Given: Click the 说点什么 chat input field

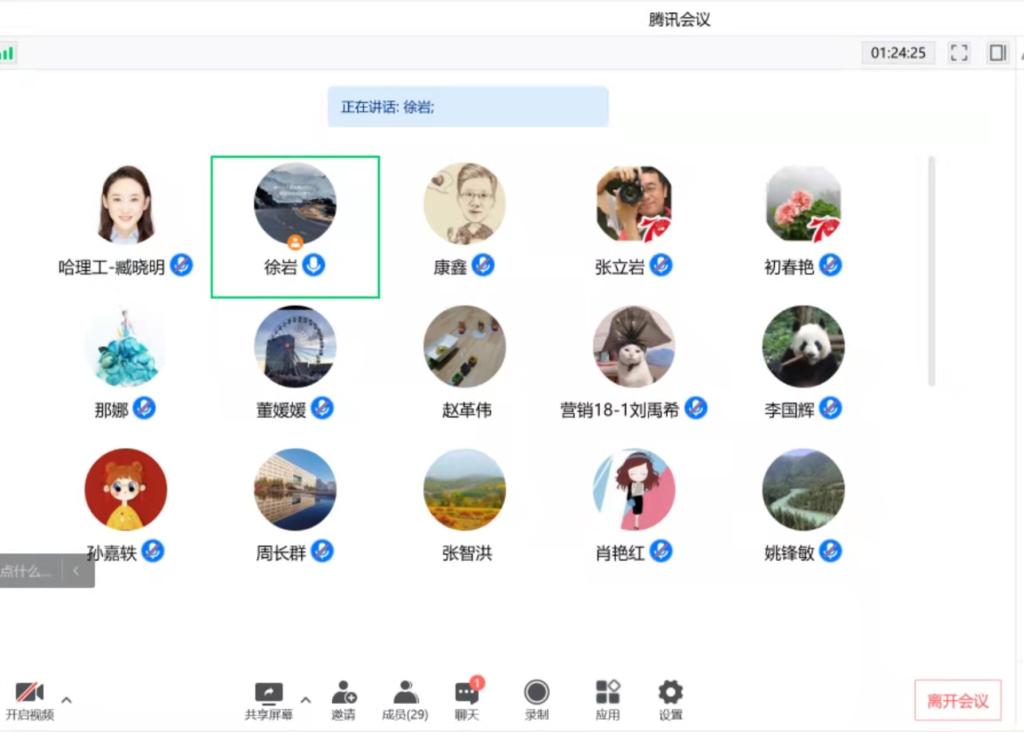Looking at the screenshot, I should [28, 571].
